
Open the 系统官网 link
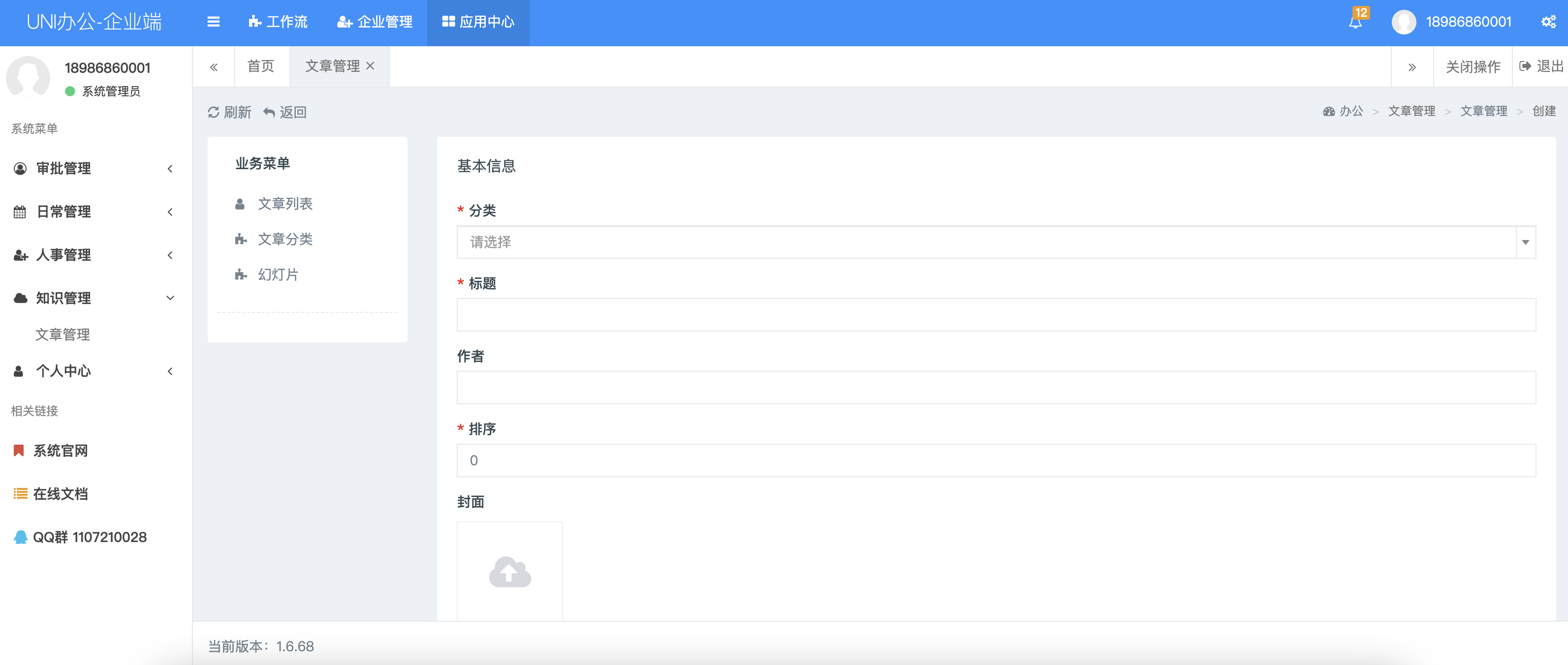tap(60, 451)
